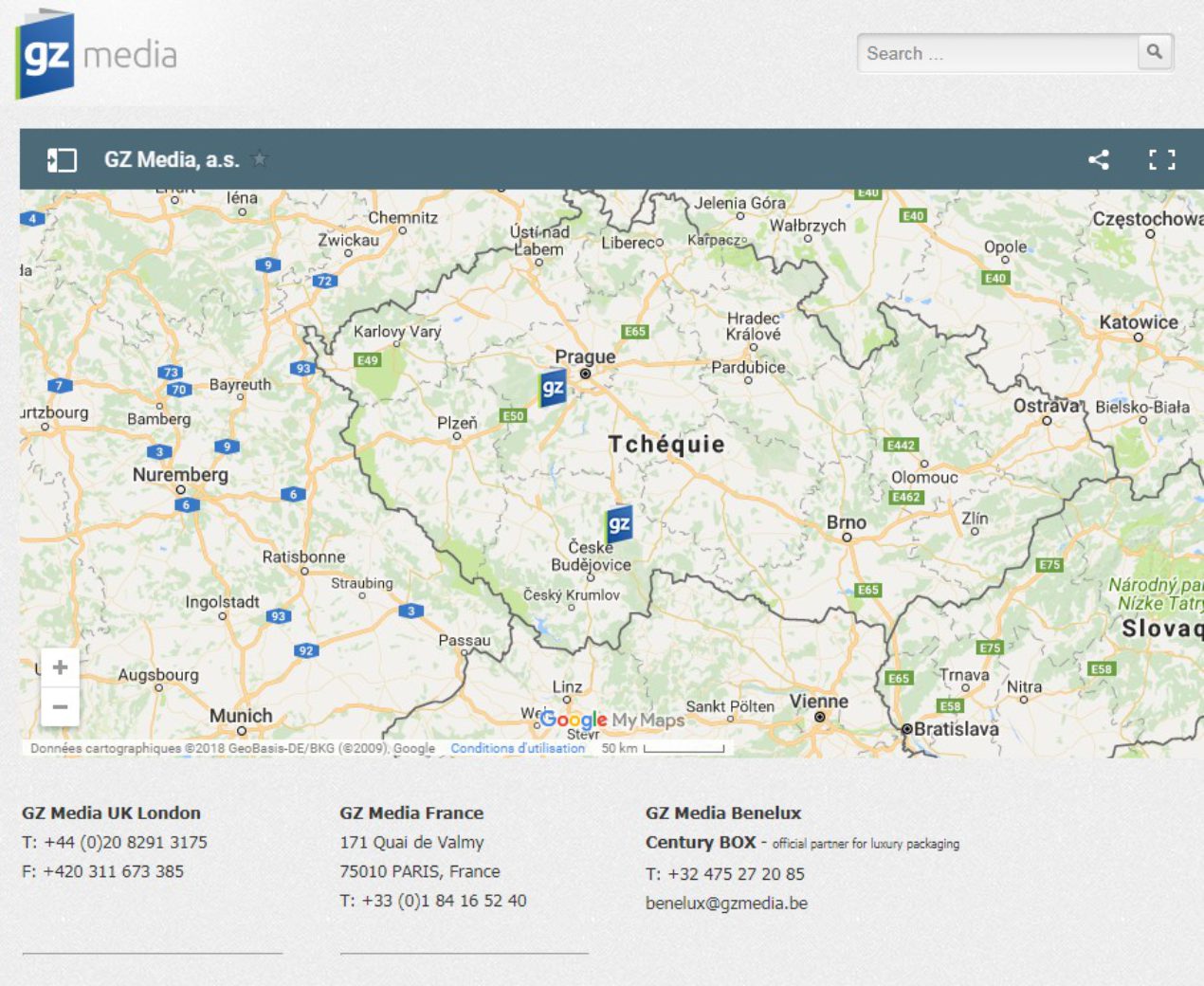This screenshot has width=1204, height=986.
Task: Click the GZ Media UK London heading
Action: coord(112,813)
